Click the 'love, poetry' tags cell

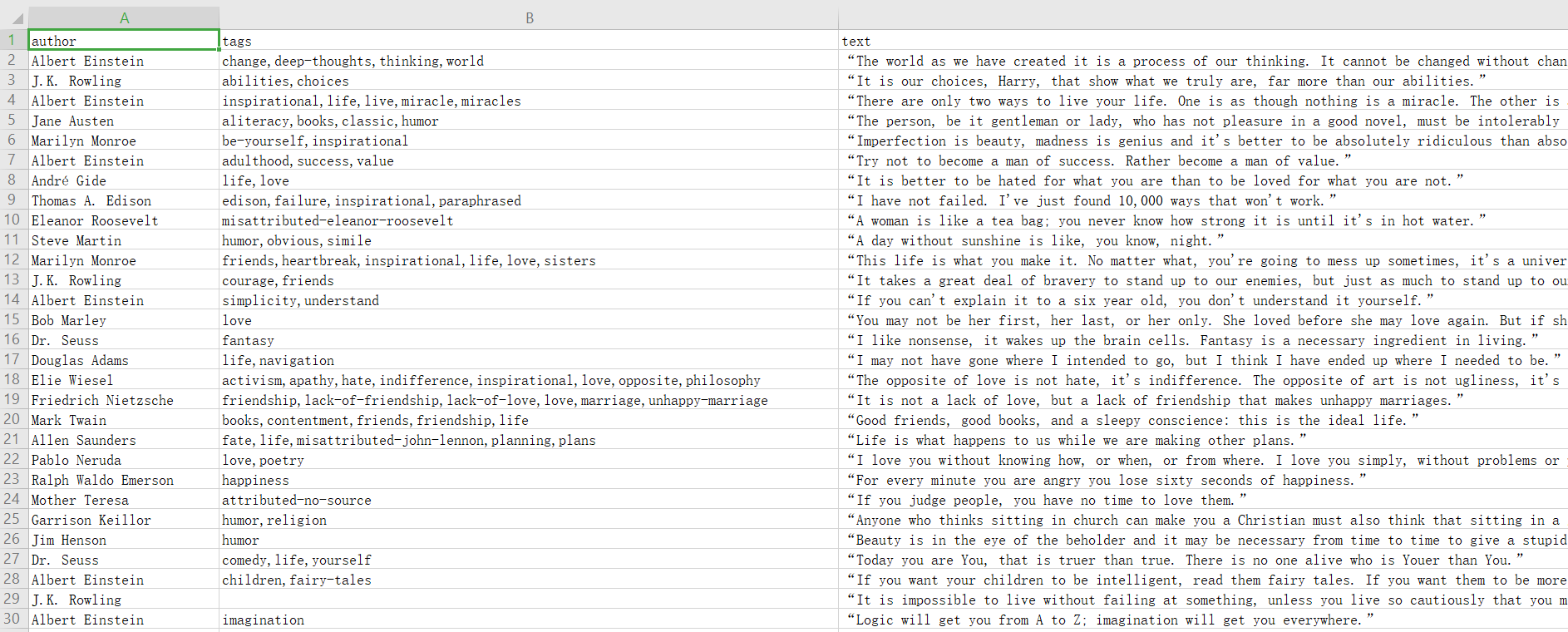pos(529,460)
